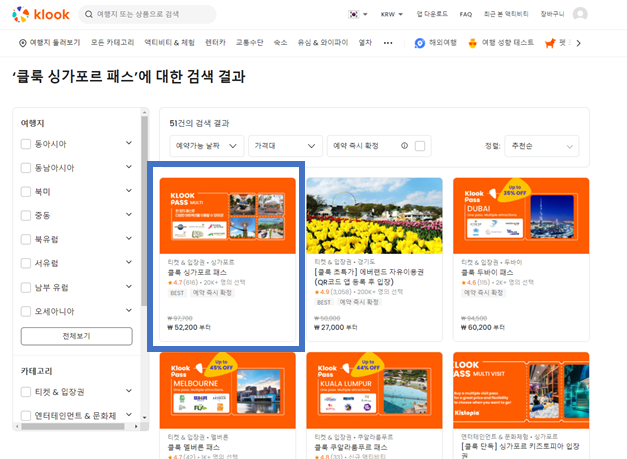The width and height of the screenshot is (627, 459).
Task: Open the 장바구니 cart link
Action: pyautogui.click(x=552, y=14)
